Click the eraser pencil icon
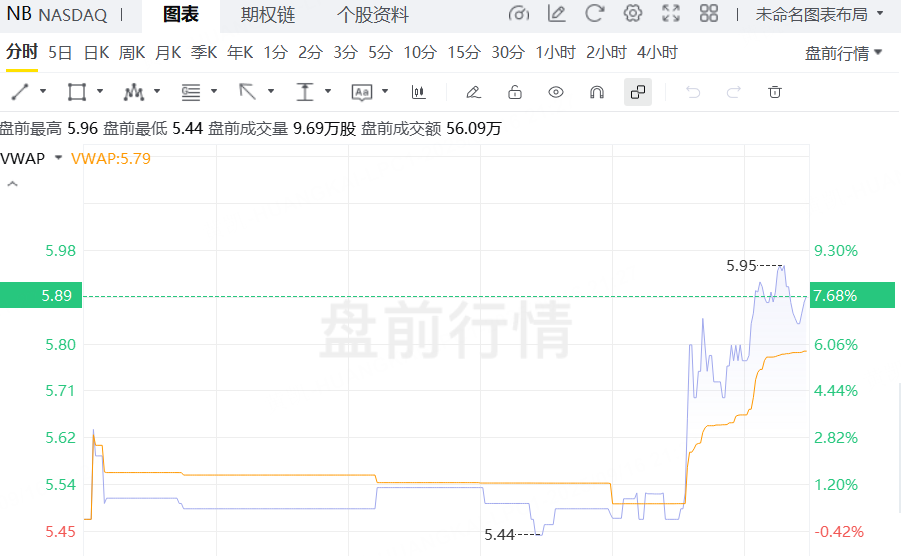901x556 pixels. (x=473, y=92)
